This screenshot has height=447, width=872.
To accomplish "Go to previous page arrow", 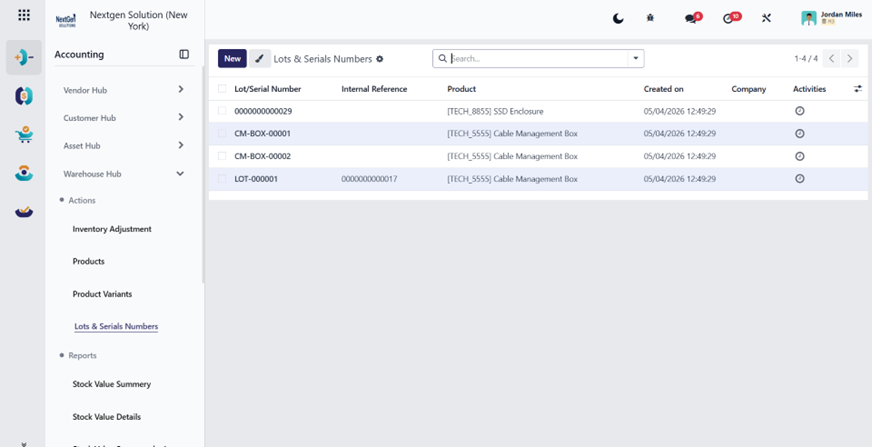I will (x=831, y=58).
